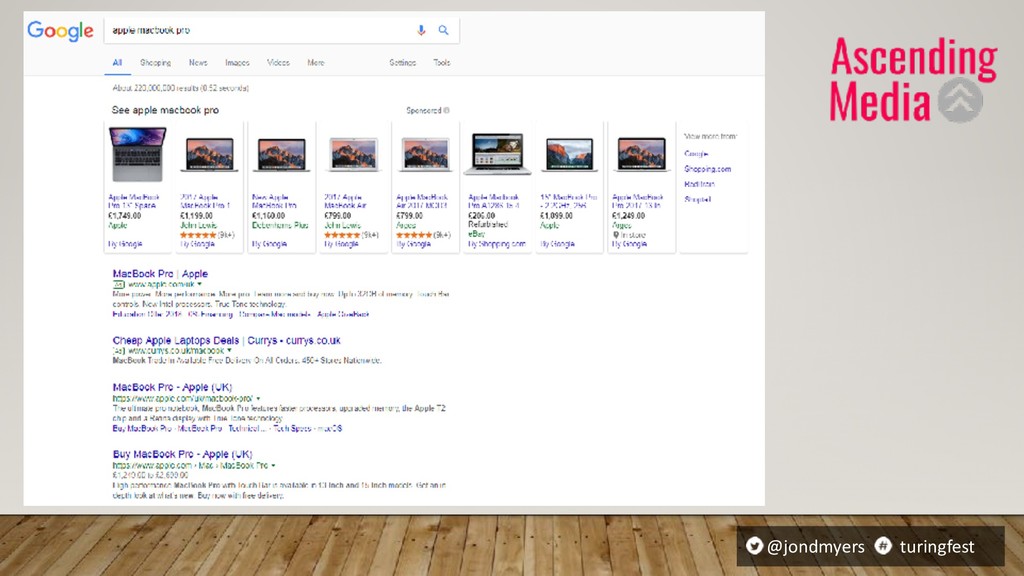1024x576 pixels.
Task: Click 'By Google' on the €1,749 card
Action: pyautogui.click(x=125, y=244)
